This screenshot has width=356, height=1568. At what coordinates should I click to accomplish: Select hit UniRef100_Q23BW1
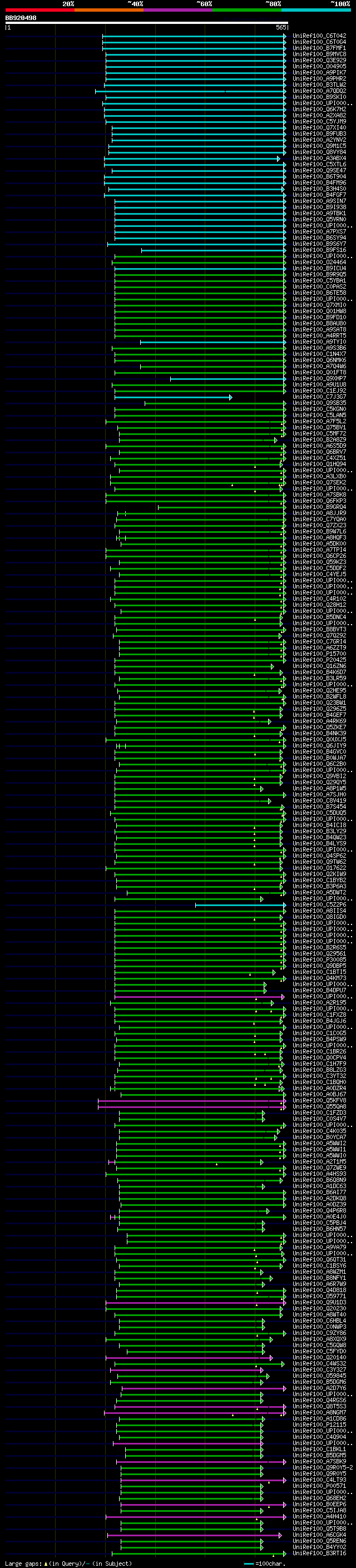pyautogui.click(x=319, y=703)
